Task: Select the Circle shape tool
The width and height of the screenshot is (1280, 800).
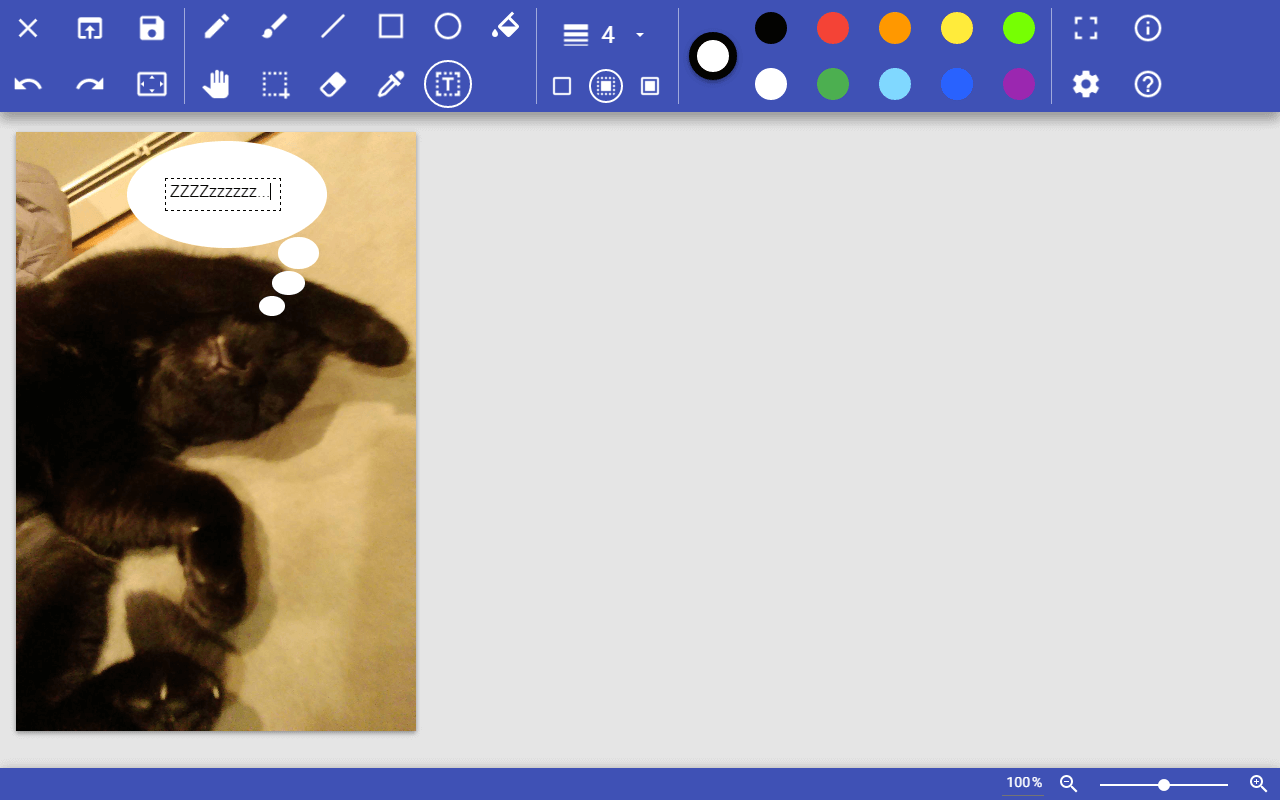Action: (x=448, y=28)
